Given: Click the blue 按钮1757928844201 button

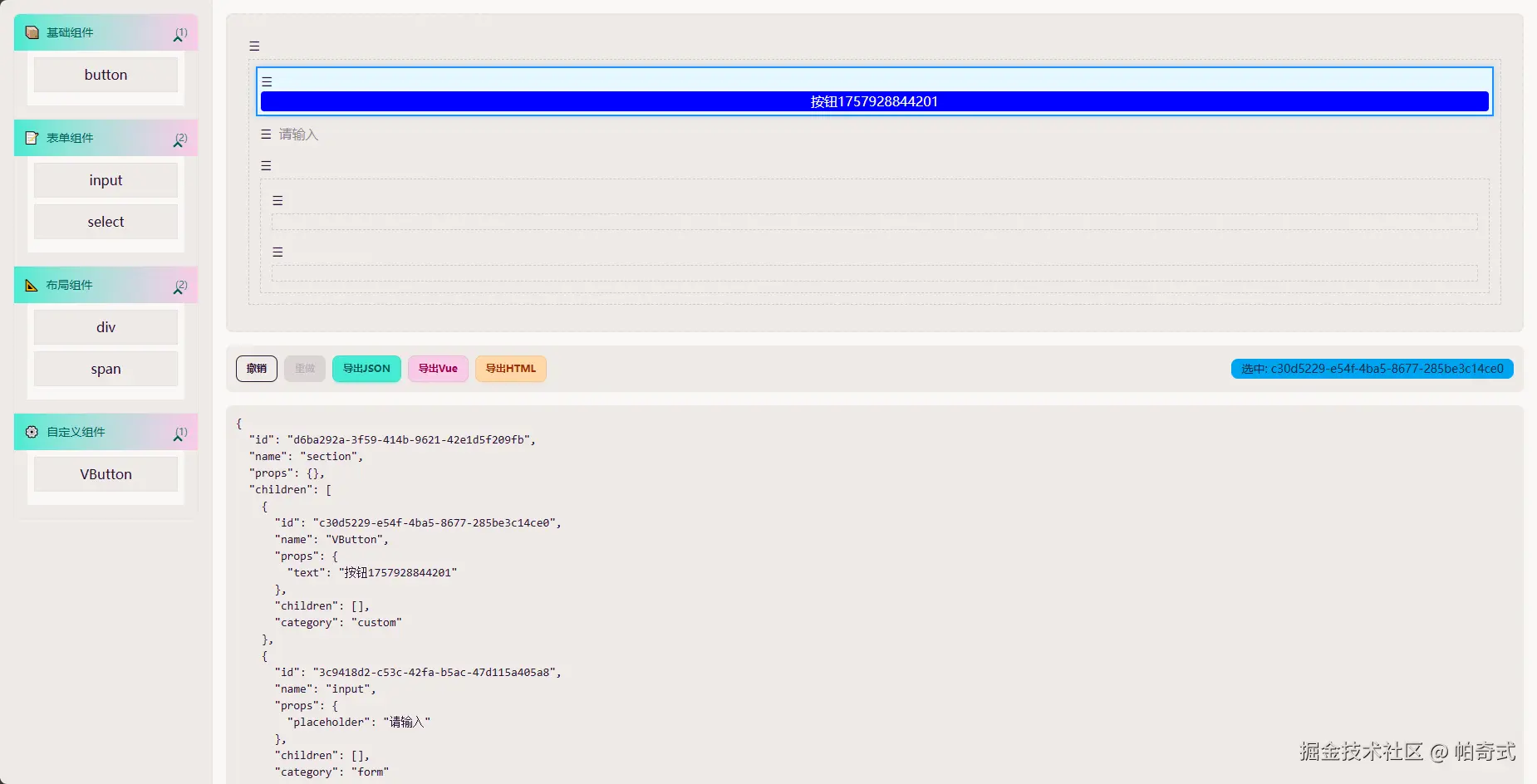Looking at the screenshot, I should 874,102.
